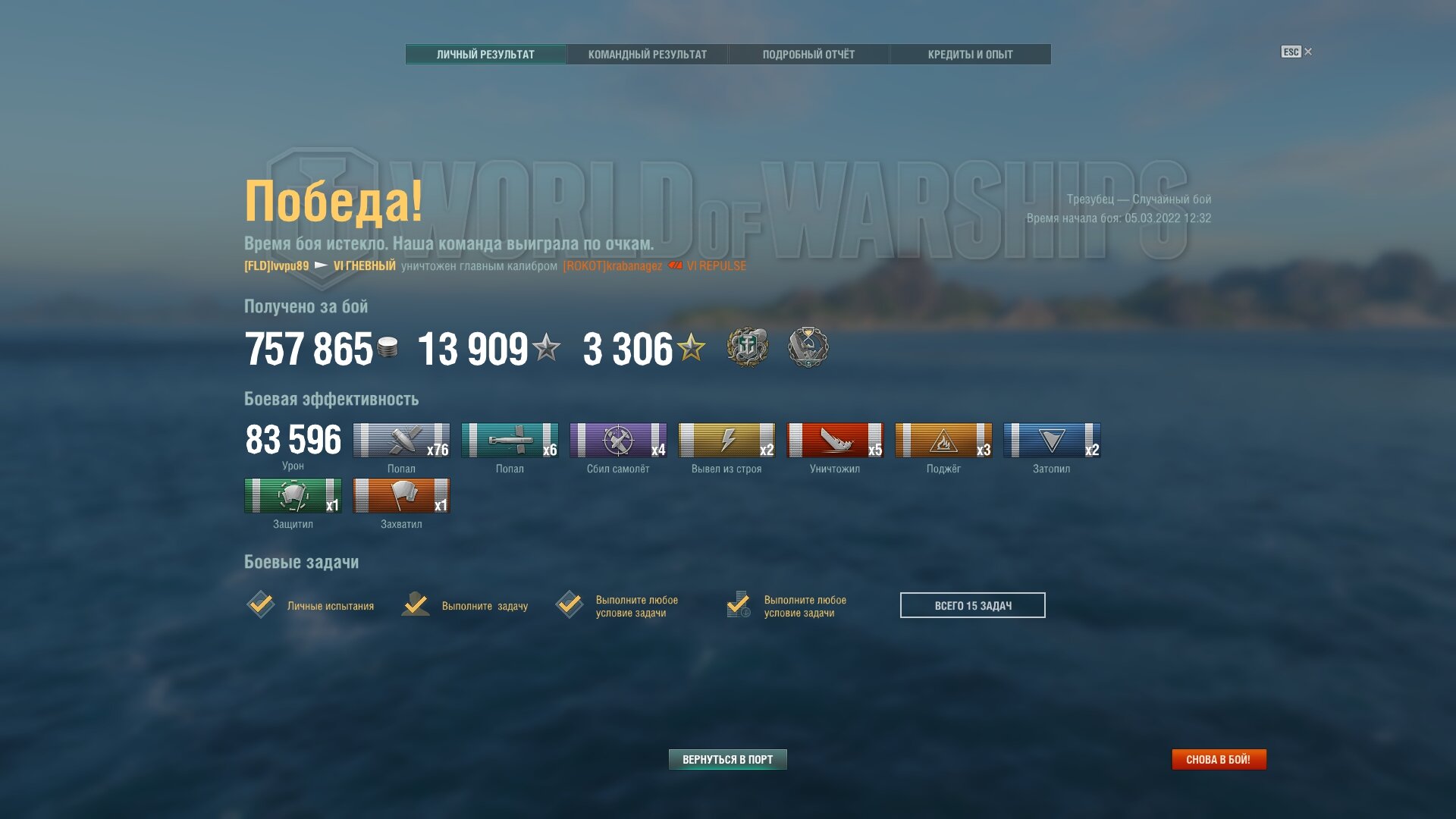Click the Личные испытания checkmark task
1456x819 pixels.
click(261, 604)
